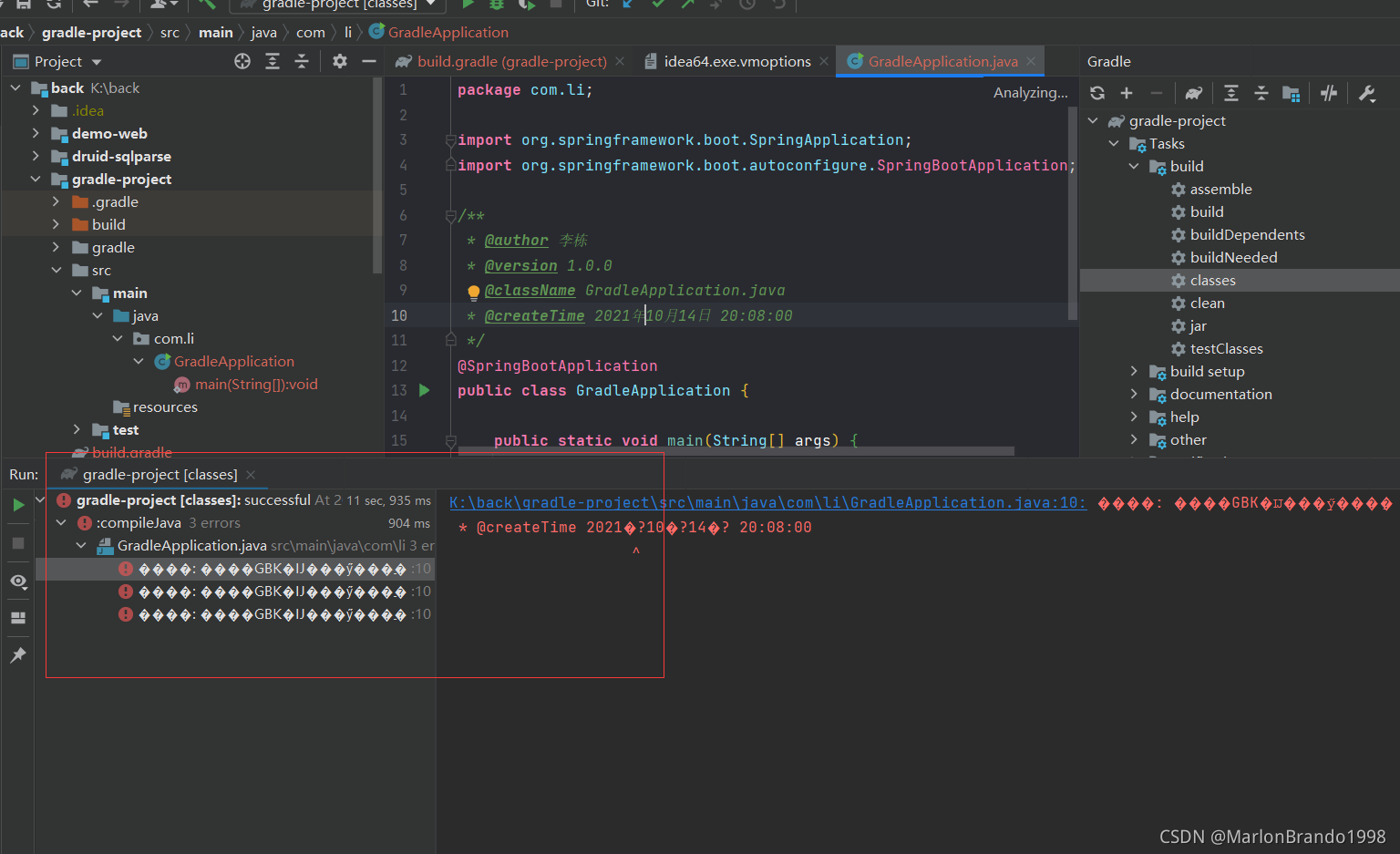Viewport: 1400px width, 854px height.
Task: Click the debug bug icon in top toolbar
Action: coord(497,5)
